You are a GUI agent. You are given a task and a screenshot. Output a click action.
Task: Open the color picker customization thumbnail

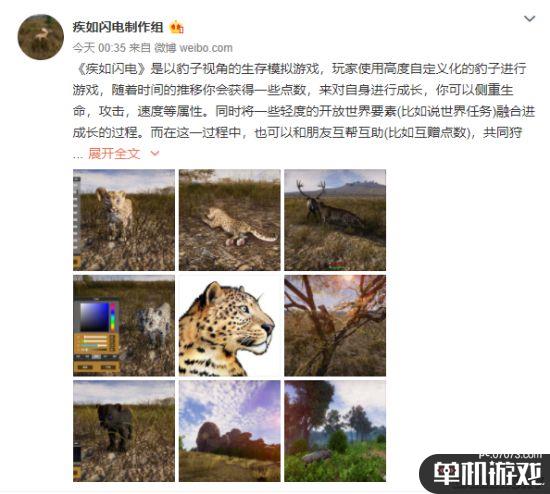124,326
